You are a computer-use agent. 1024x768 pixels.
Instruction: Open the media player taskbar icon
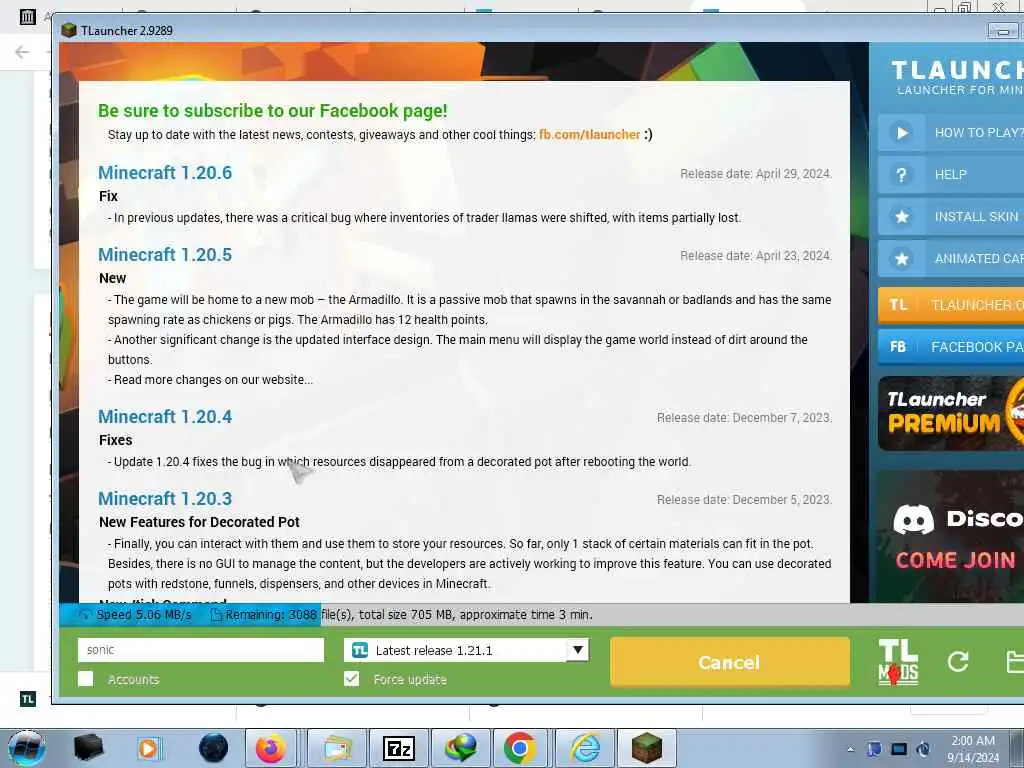point(148,748)
